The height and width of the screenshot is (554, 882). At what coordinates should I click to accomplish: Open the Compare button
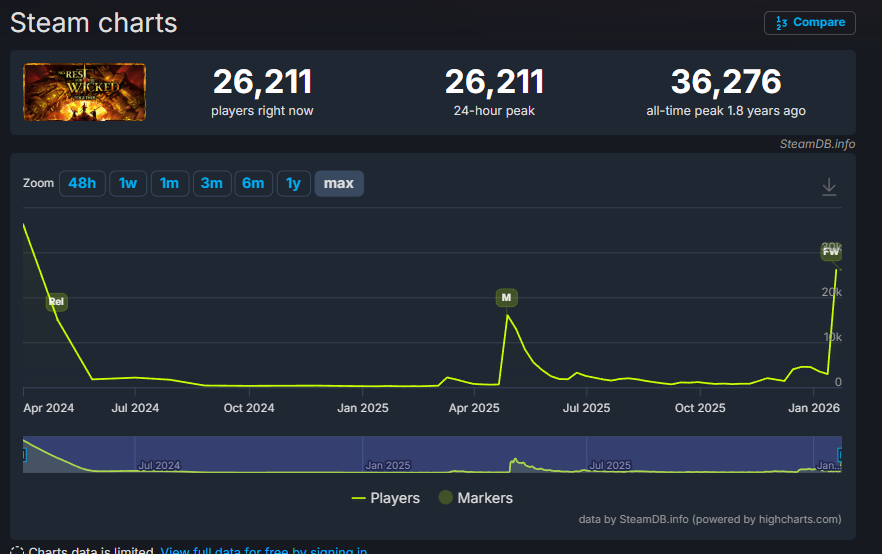pyautogui.click(x=809, y=22)
